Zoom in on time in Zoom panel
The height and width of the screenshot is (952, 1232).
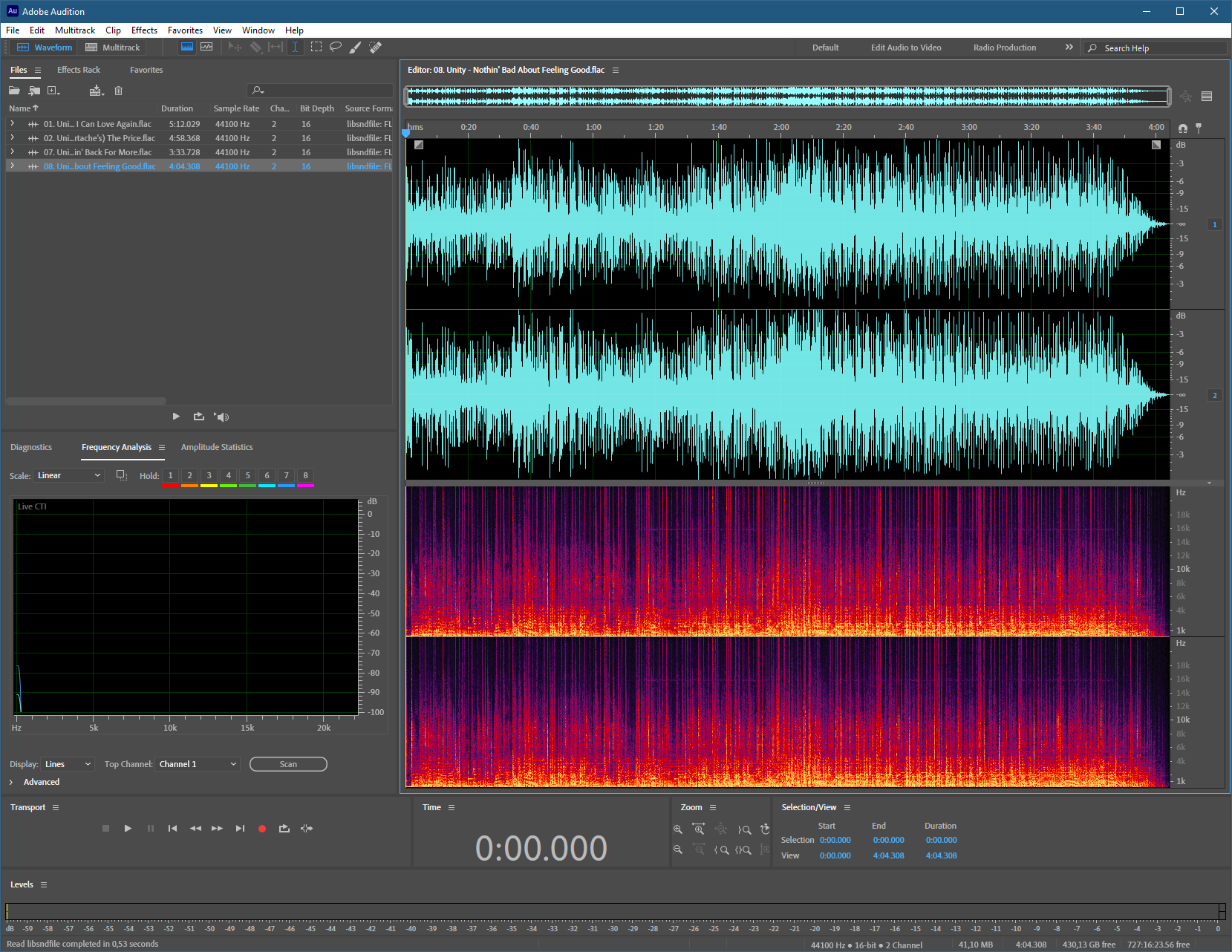click(x=698, y=829)
